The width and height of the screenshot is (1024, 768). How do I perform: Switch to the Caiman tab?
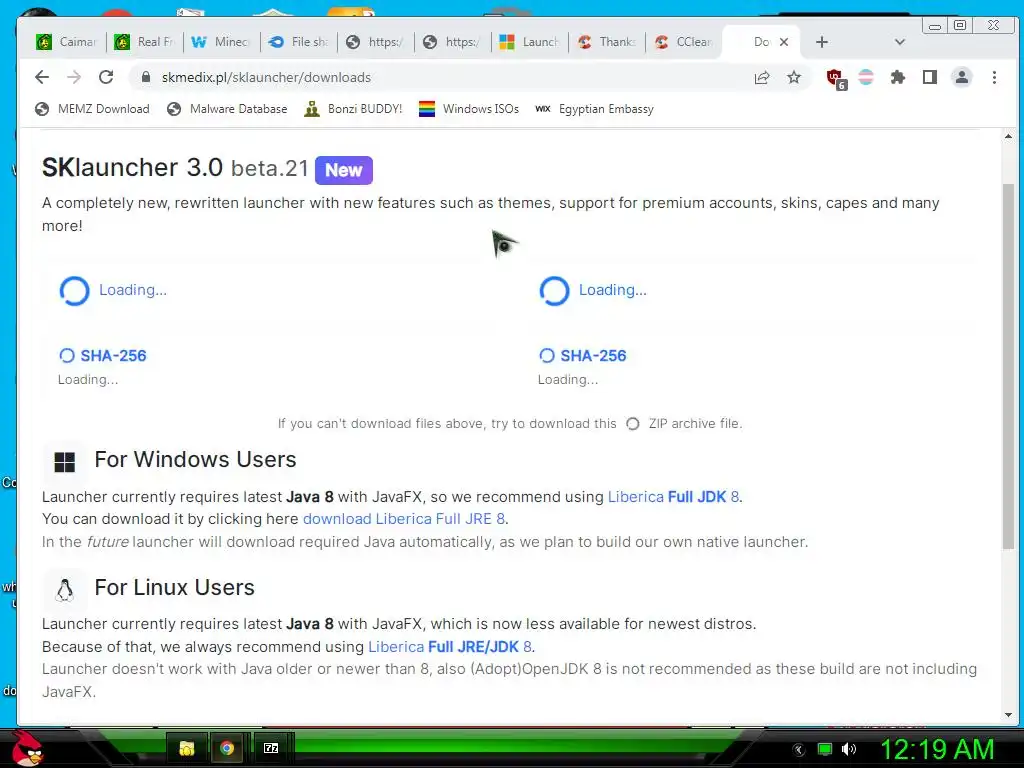coord(67,42)
